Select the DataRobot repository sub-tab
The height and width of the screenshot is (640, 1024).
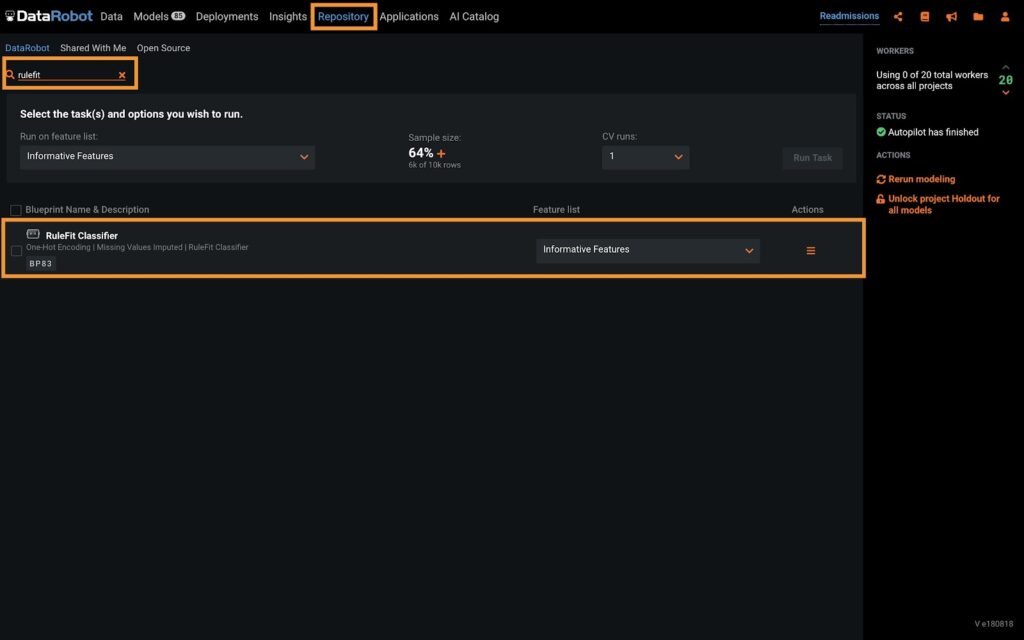[x=27, y=48]
